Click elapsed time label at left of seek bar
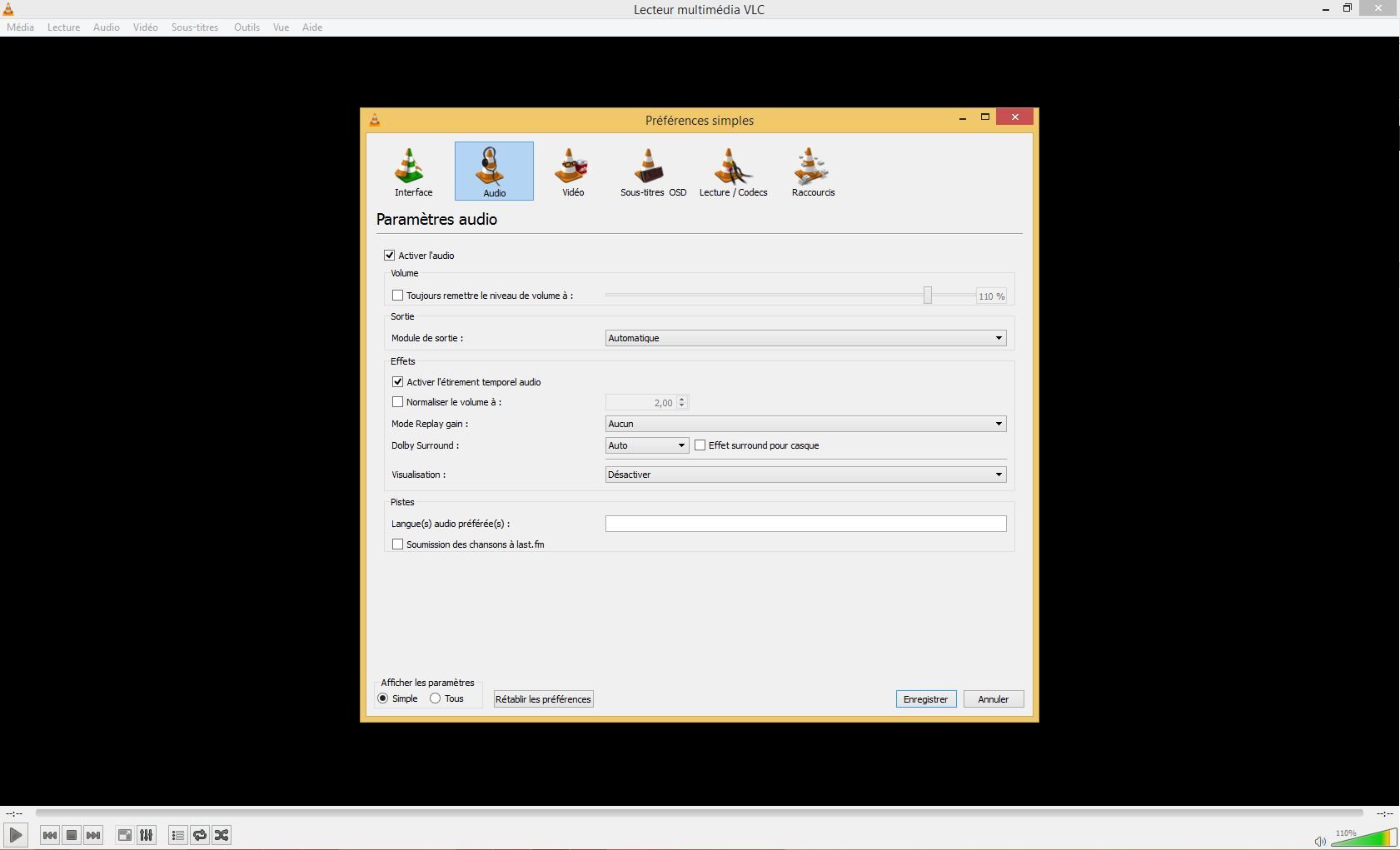1400x850 pixels. (x=14, y=813)
